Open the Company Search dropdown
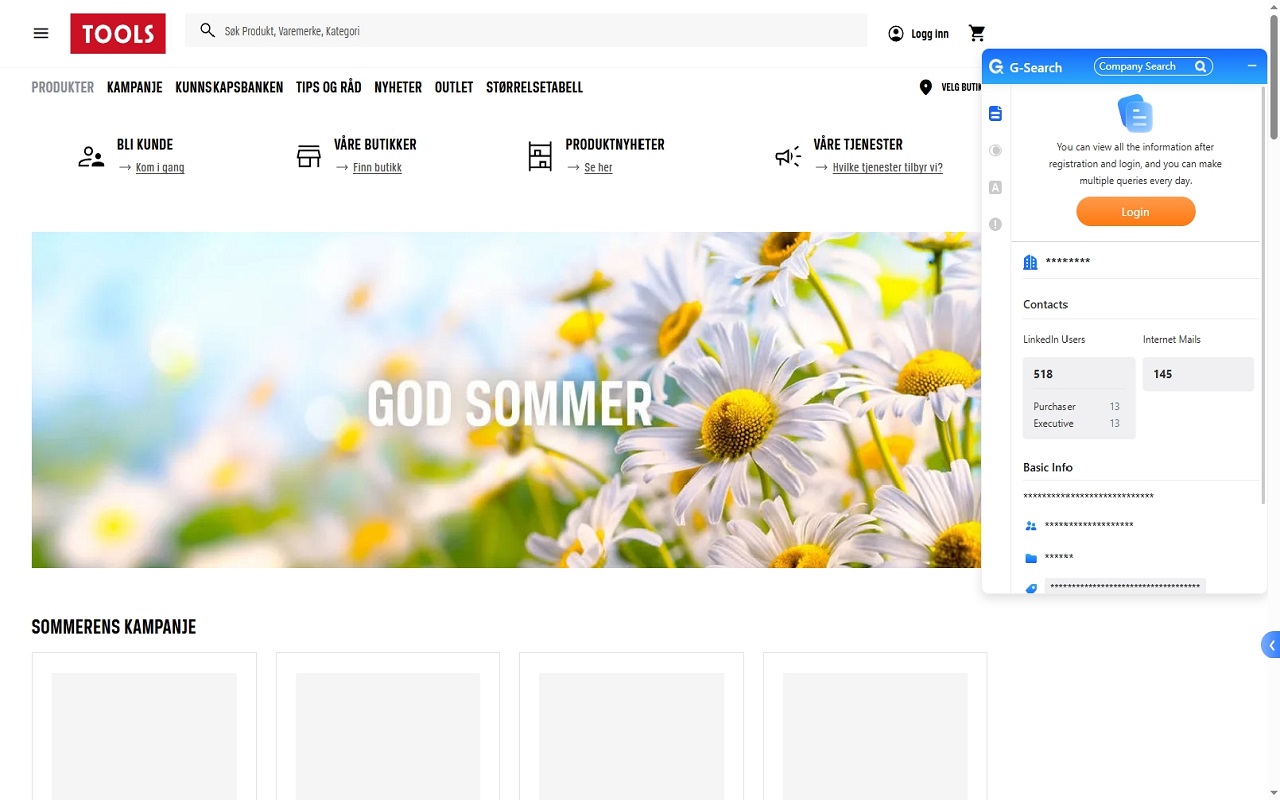 point(1152,66)
